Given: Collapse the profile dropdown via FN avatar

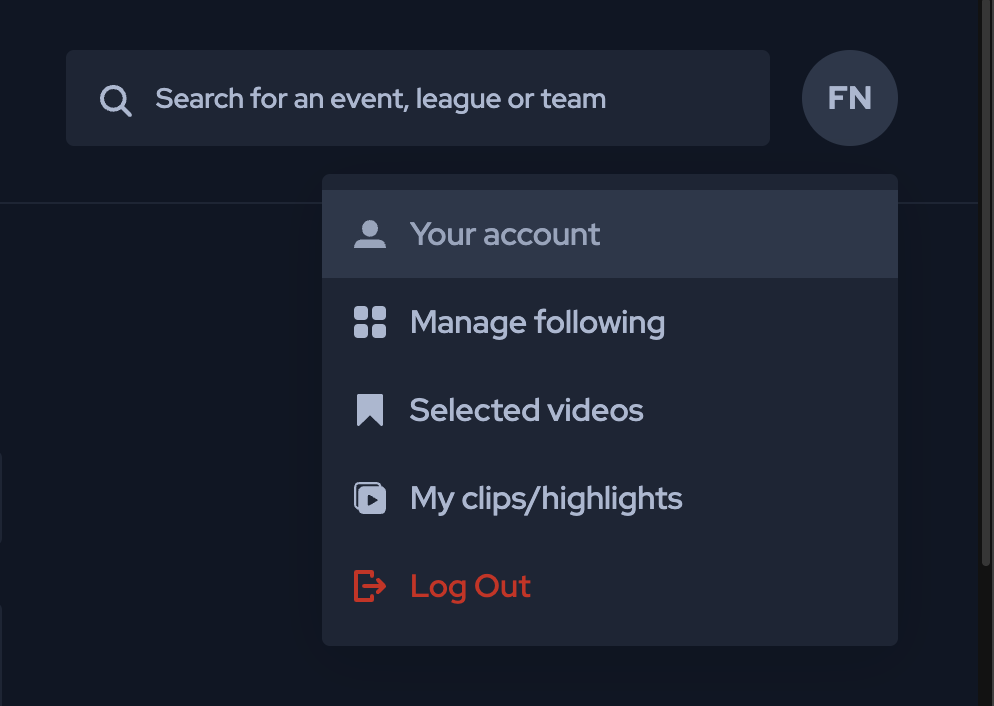Looking at the screenshot, I should click(849, 98).
